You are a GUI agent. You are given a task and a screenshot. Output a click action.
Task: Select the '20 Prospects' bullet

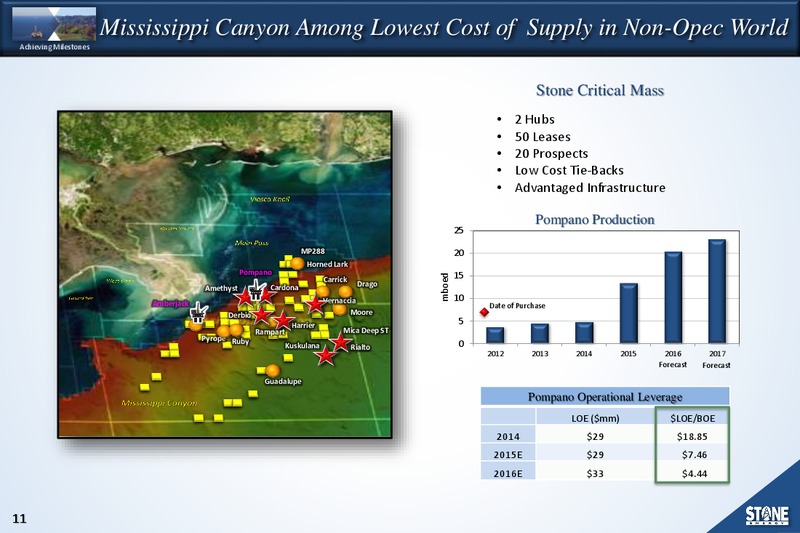click(x=551, y=154)
